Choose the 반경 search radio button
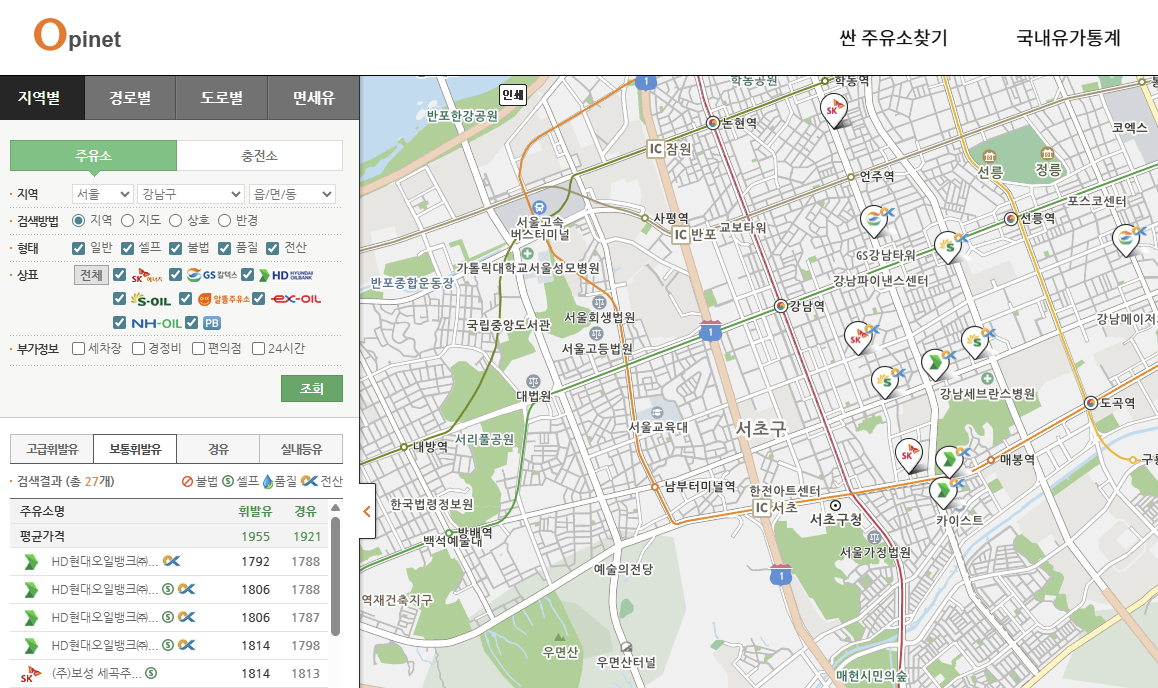Viewport: 1158px width, 688px height. (225, 220)
